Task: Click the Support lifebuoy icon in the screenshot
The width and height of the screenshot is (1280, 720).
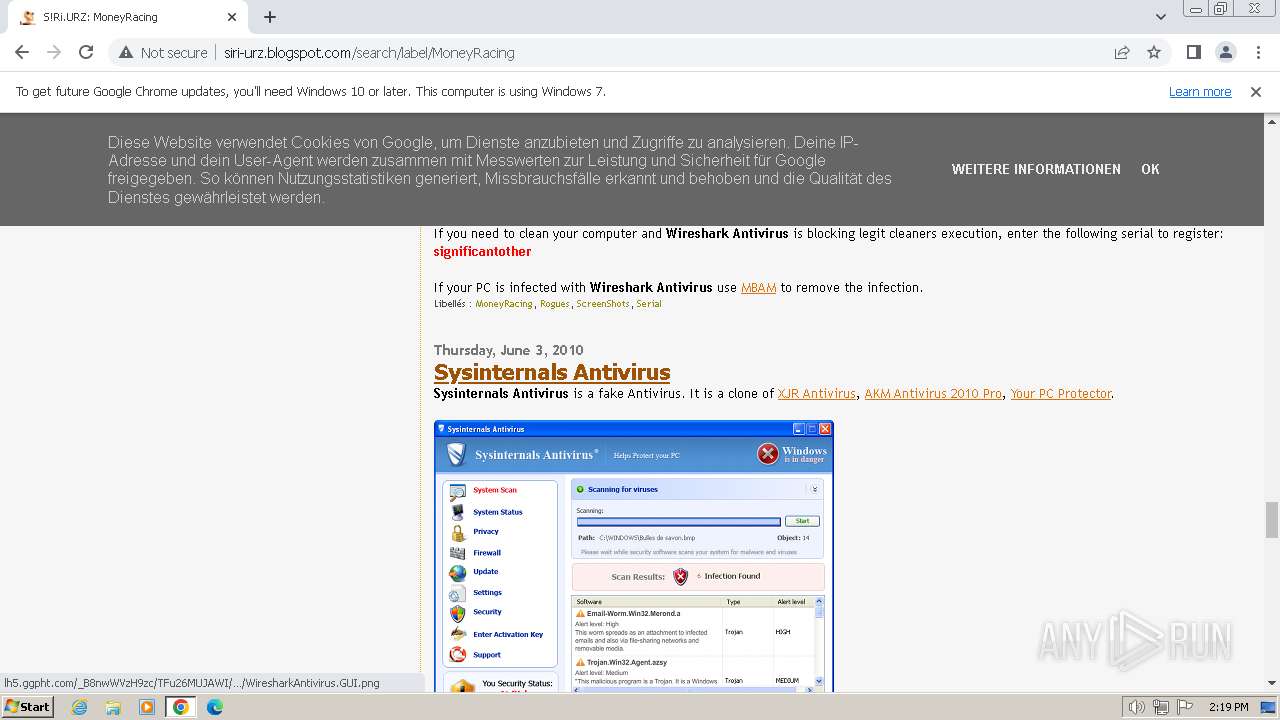Action: [458, 655]
